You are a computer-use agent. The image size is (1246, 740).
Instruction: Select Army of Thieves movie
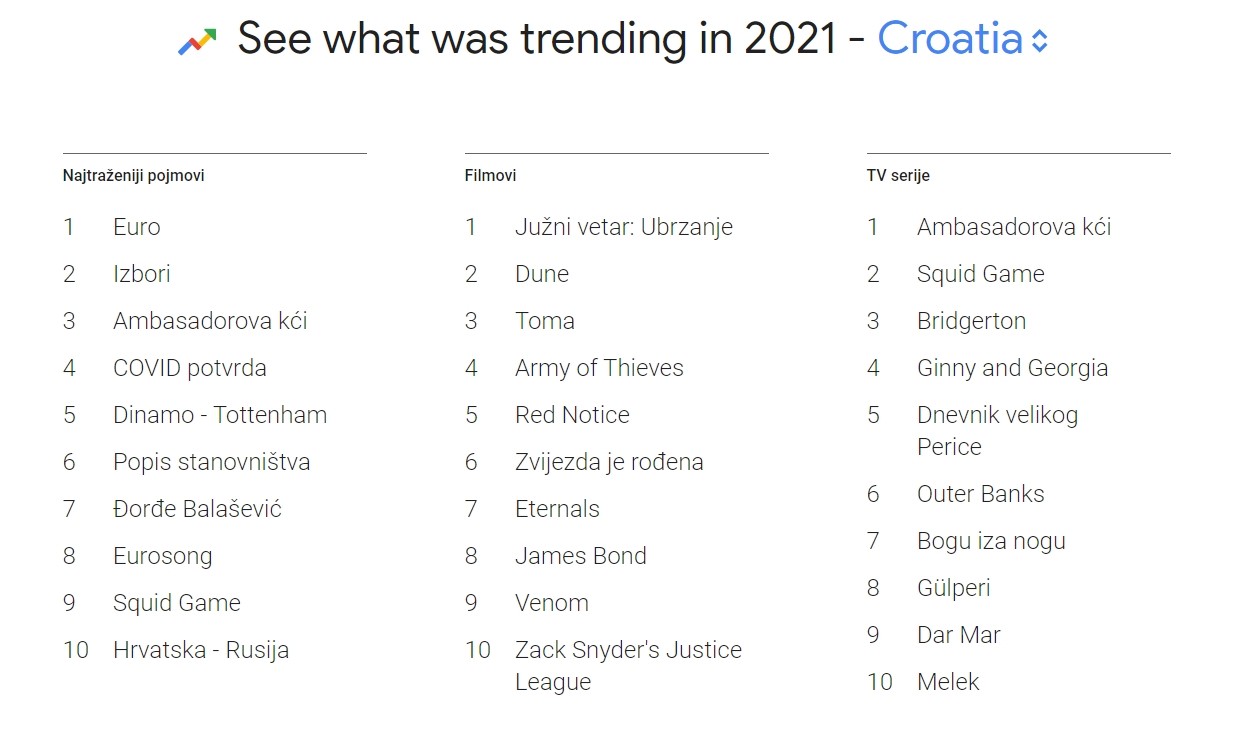599,368
